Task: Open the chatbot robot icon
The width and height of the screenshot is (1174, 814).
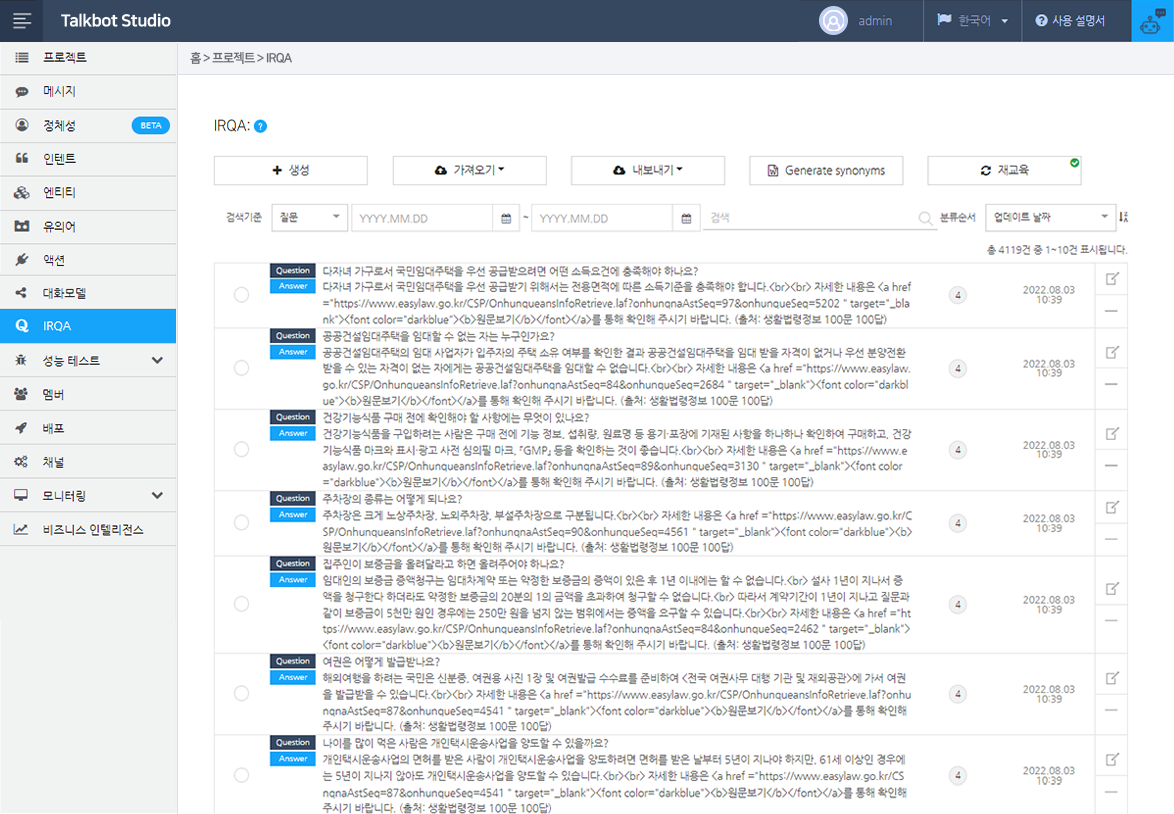Action: tap(1152, 21)
